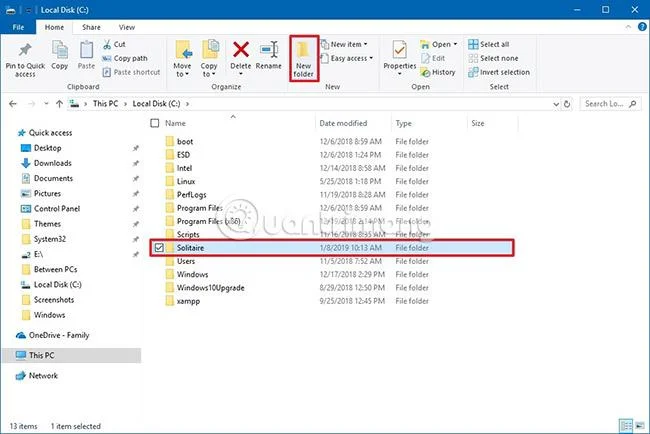Open the New item dropdown
650x434 pixels.
(x=344, y=44)
